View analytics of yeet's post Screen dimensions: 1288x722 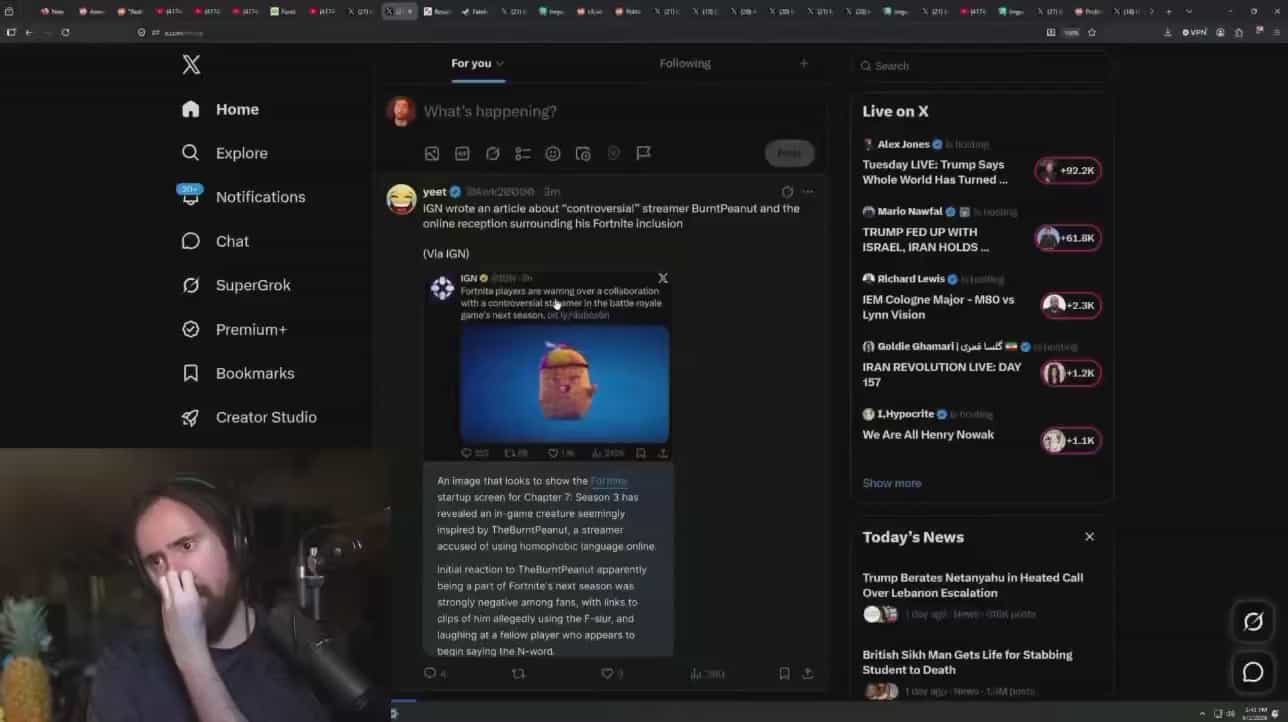point(707,674)
